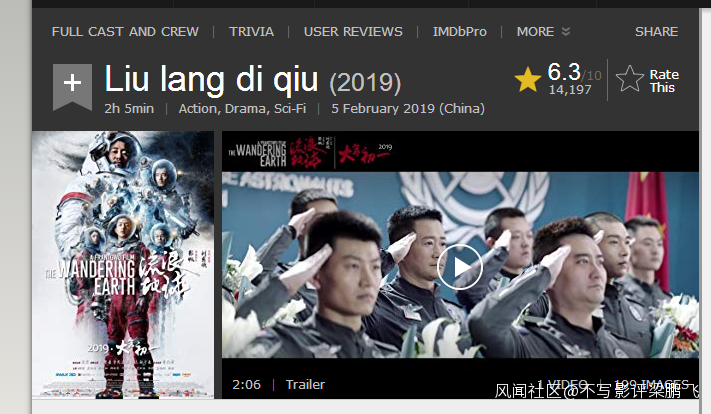Open the TRIVIA section
Image resolution: width=711 pixels, height=414 pixels.
(251, 32)
